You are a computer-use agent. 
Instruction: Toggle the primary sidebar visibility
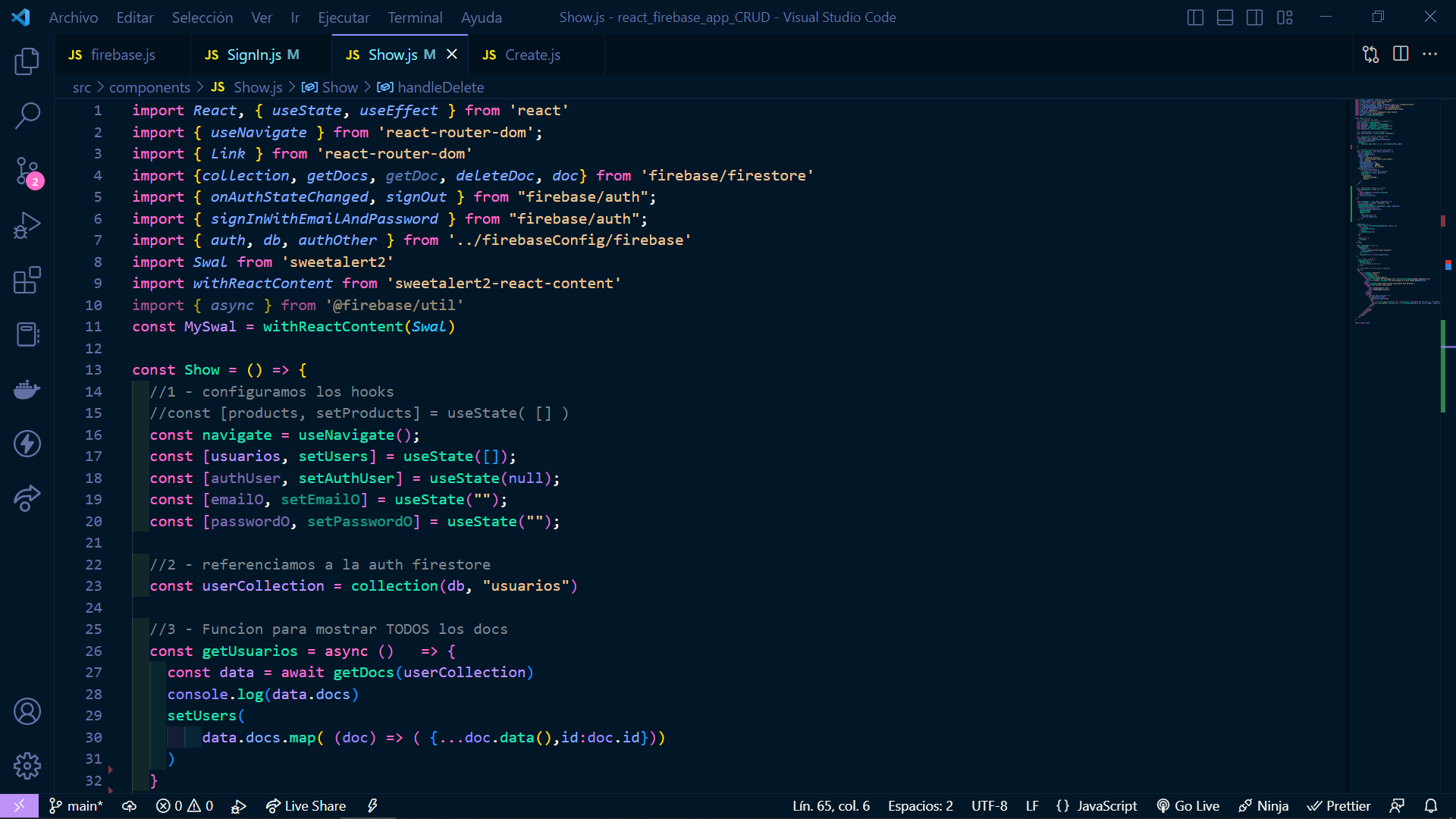(1195, 17)
